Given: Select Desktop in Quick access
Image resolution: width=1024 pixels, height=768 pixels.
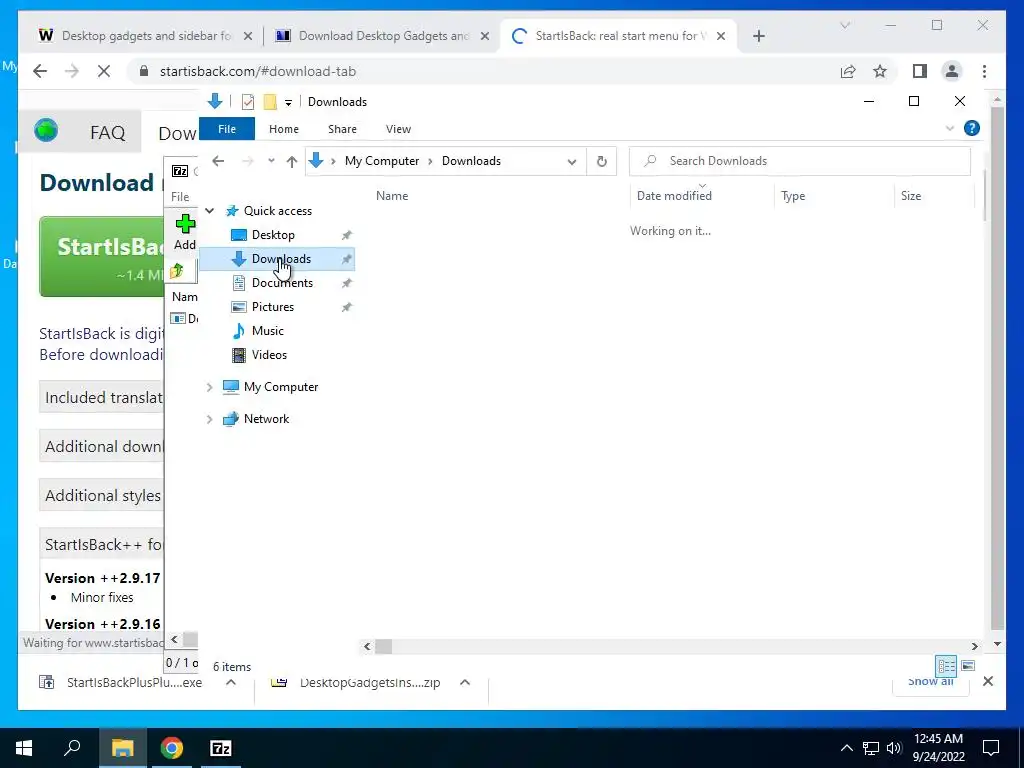Looking at the screenshot, I should (x=273, y=235).
